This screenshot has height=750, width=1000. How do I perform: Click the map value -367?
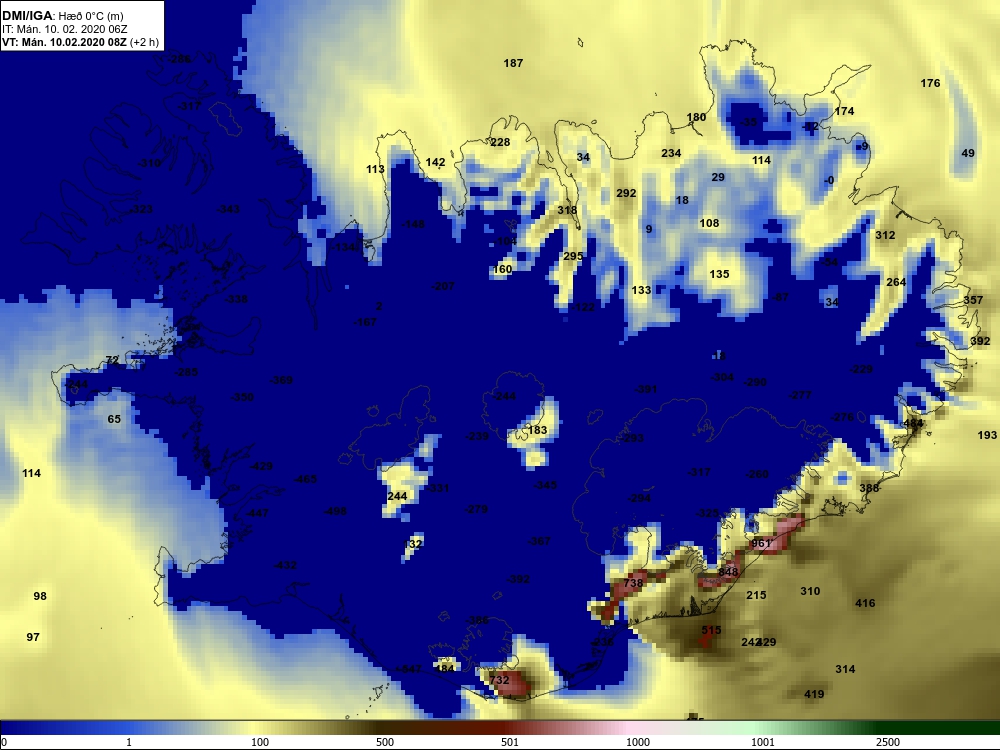539,541
